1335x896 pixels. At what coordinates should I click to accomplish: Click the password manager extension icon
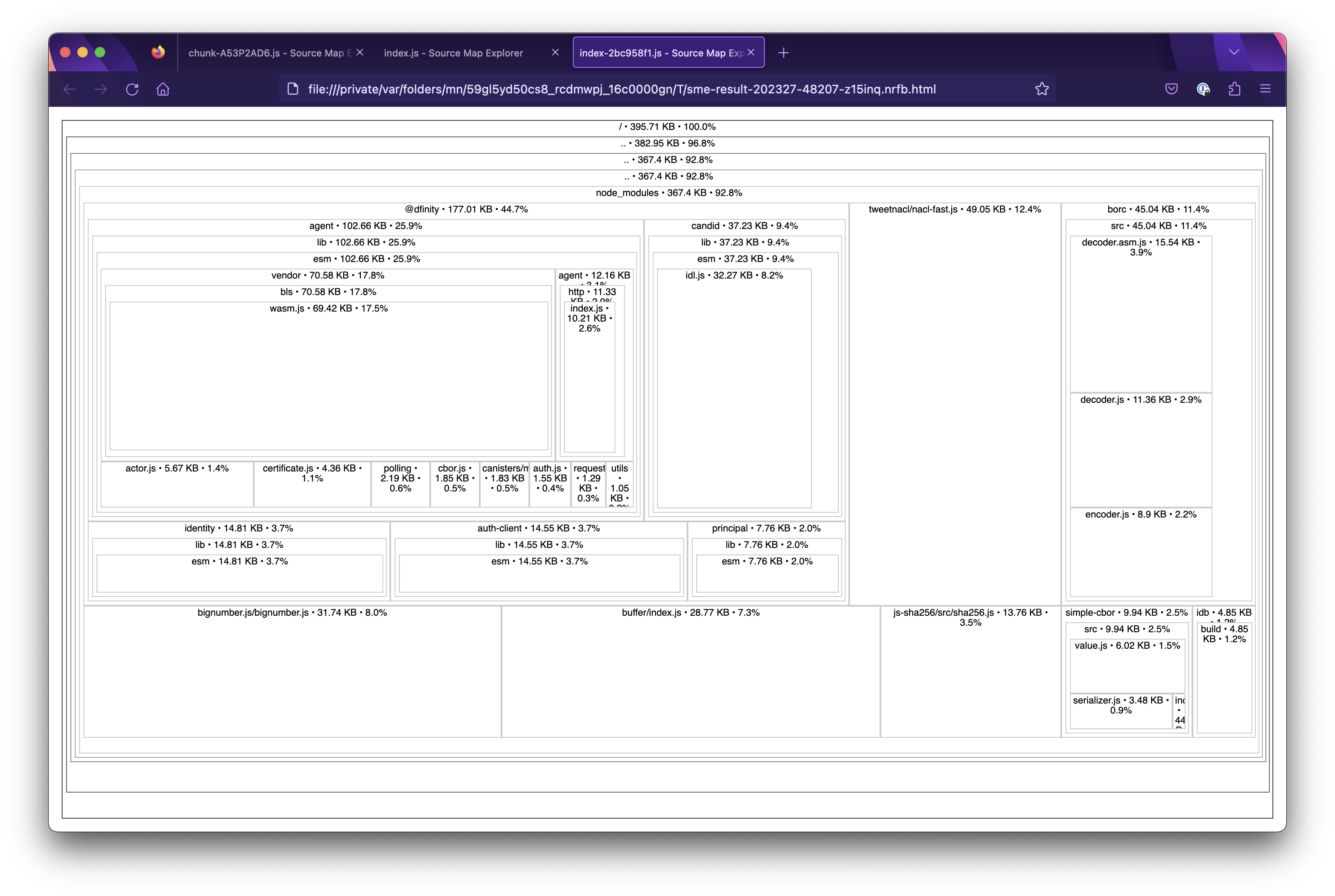[x=1203, y=89]
